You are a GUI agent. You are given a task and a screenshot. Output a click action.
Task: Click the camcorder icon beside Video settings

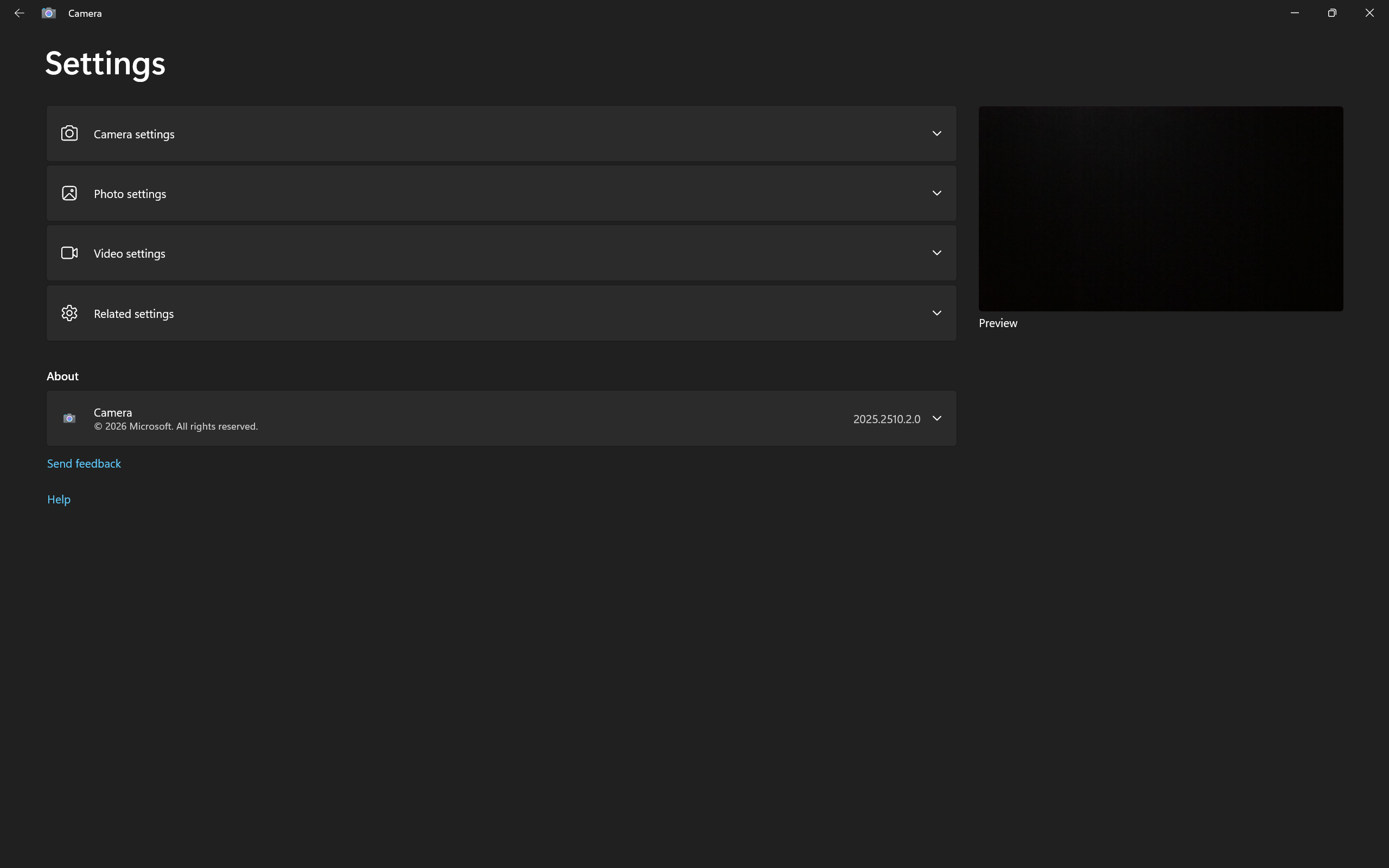coord(69,253)
